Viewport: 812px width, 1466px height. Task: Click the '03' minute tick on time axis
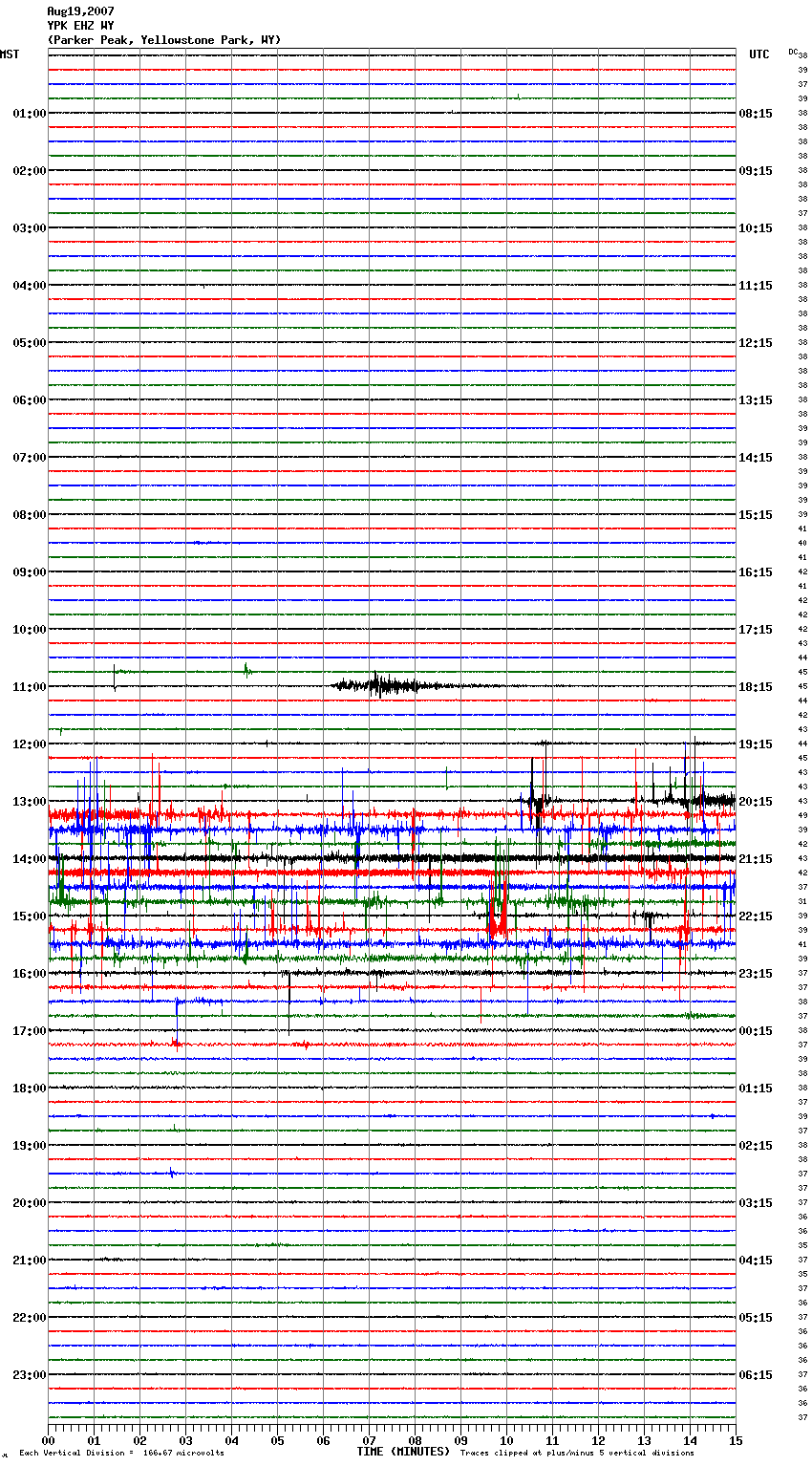(185, 1440)
